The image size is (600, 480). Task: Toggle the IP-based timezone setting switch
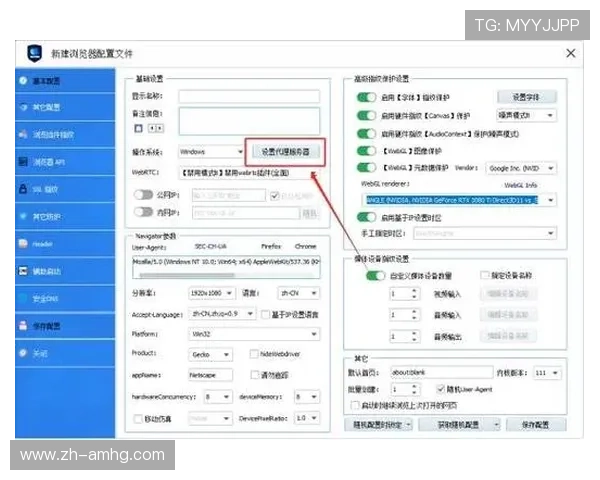coord(367,217)
